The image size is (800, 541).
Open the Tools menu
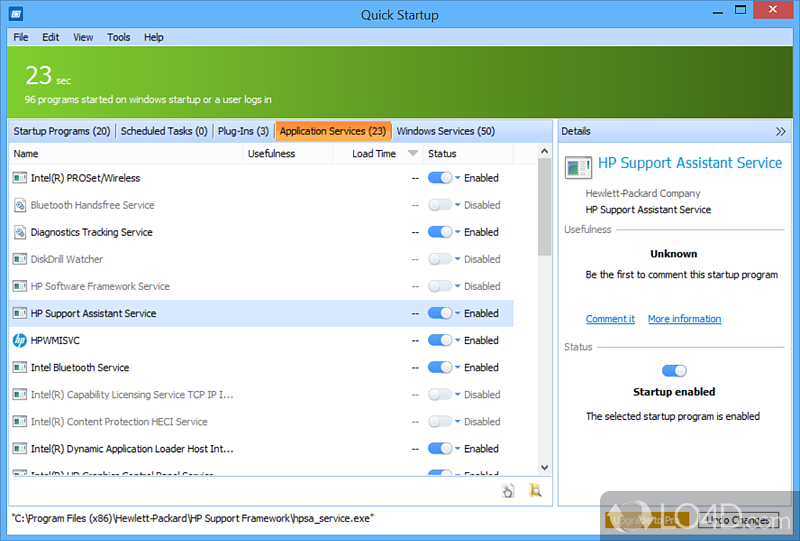(118, 37)
